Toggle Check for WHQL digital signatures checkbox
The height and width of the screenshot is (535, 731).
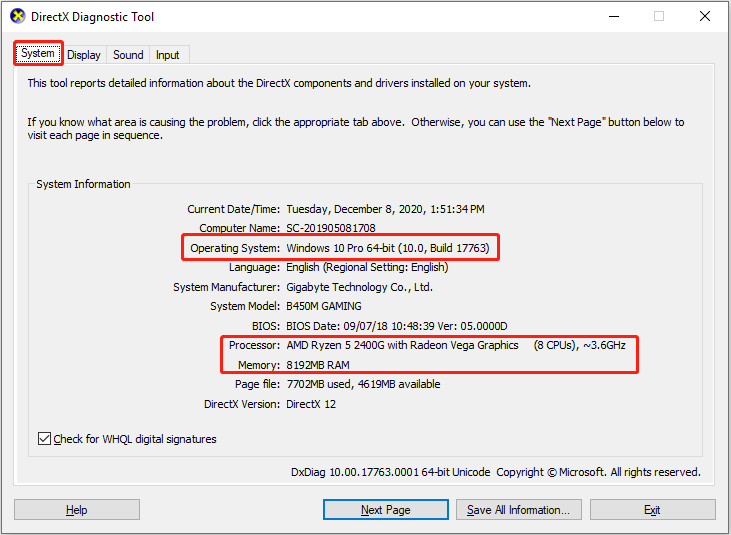(44, 439)
